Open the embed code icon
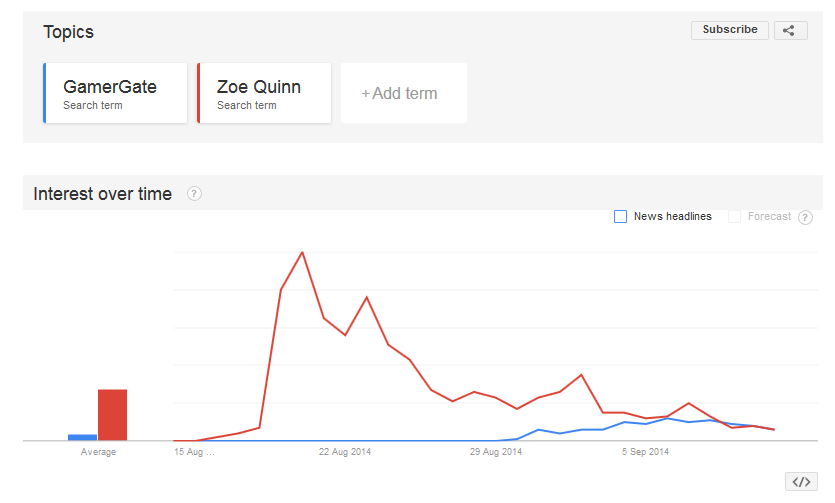The image size is (835, 503). 801,481
